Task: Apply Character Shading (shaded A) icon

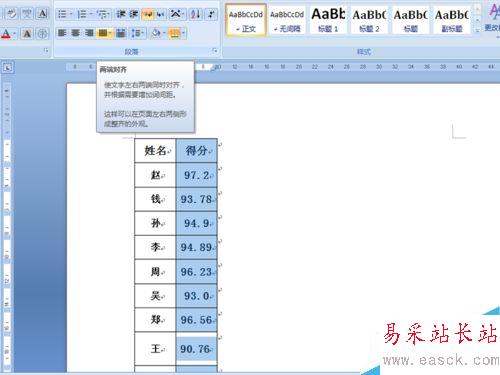Action: click(27, 33)
